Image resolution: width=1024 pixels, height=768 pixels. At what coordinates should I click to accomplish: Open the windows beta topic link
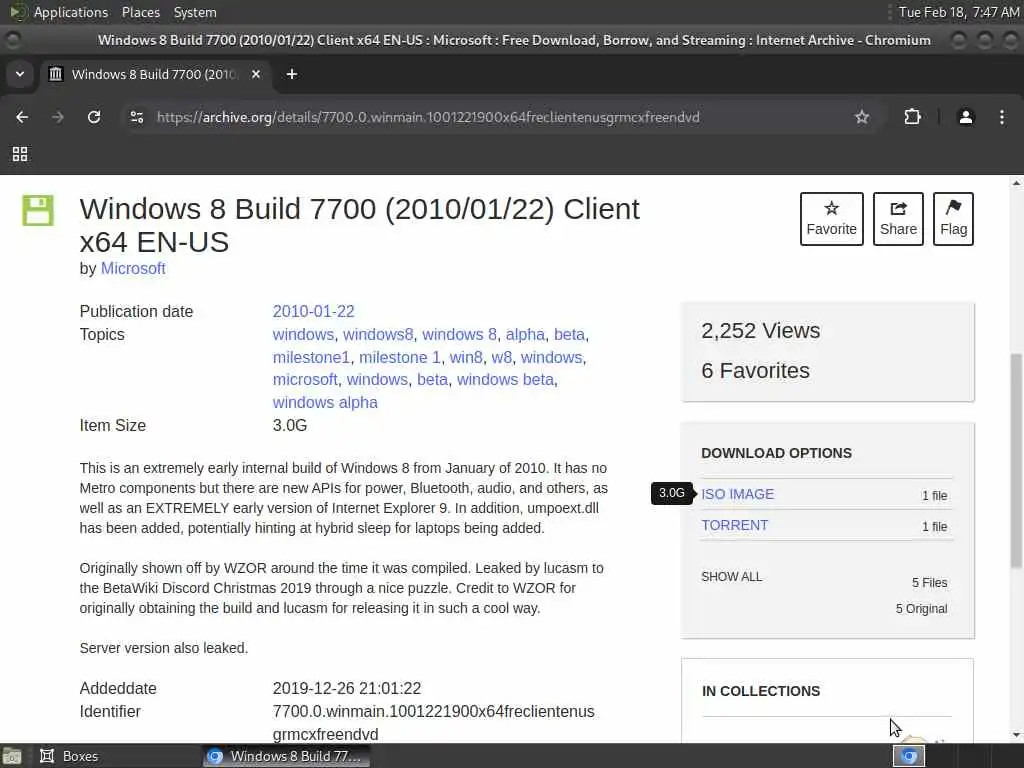coord(505,379)
